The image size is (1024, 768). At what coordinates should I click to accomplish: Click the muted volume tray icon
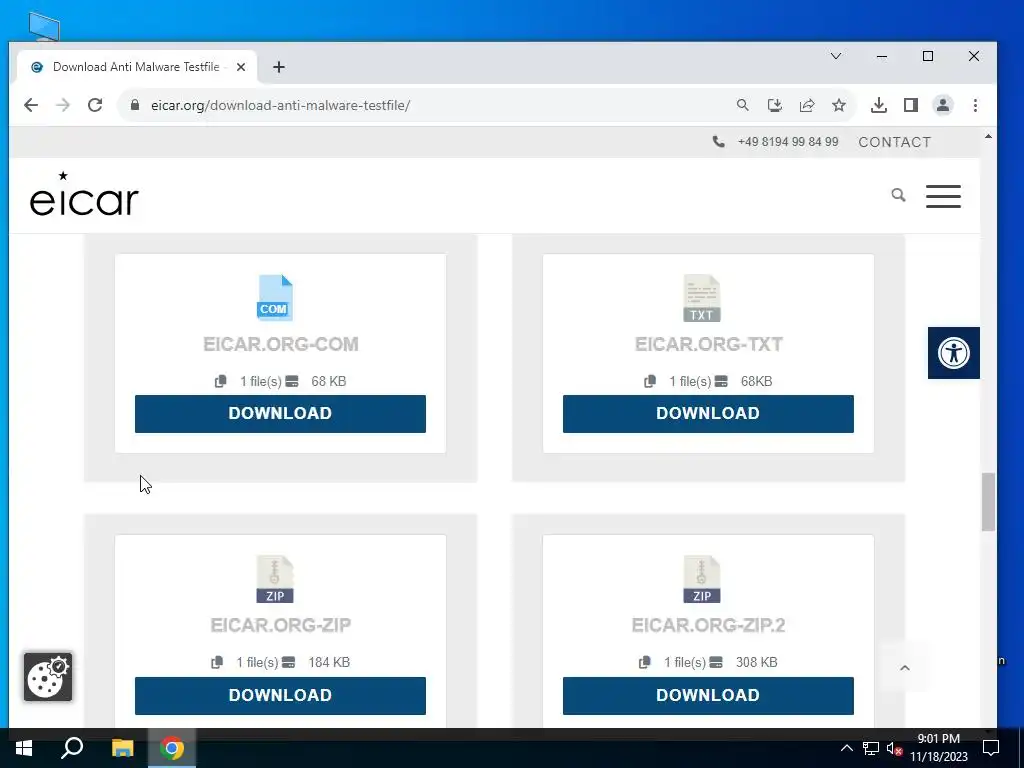894,748
